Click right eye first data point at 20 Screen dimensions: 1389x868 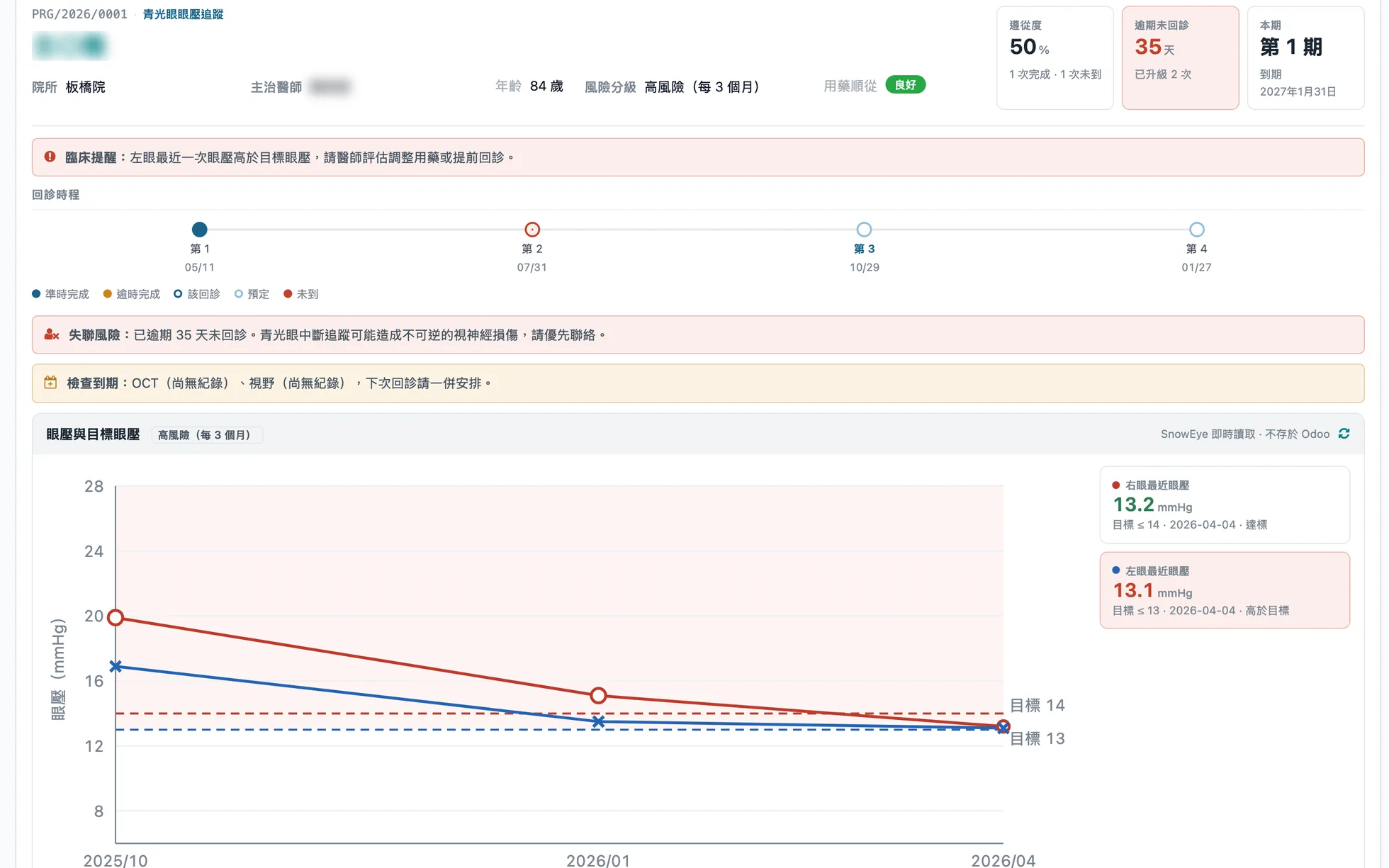(x=116, y=618)
